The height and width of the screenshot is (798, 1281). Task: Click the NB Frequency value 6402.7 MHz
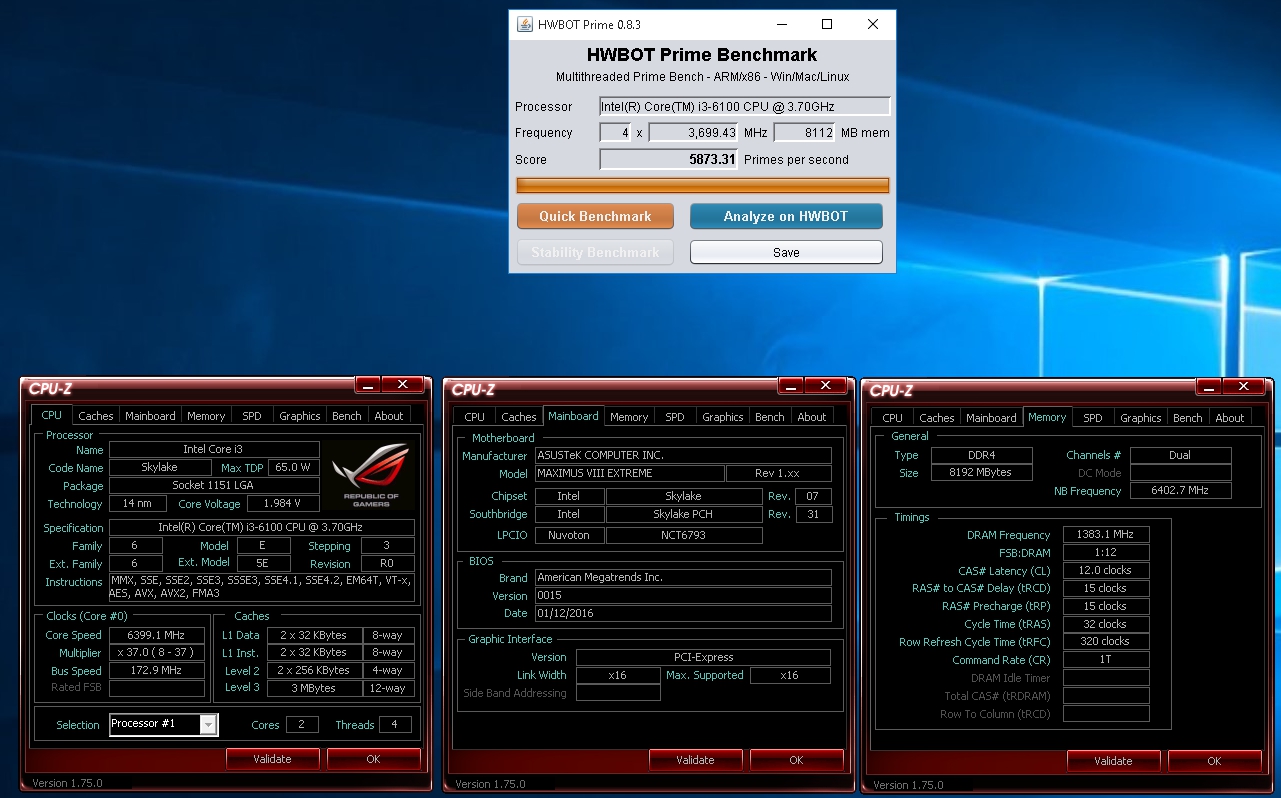pos(1181,491)
